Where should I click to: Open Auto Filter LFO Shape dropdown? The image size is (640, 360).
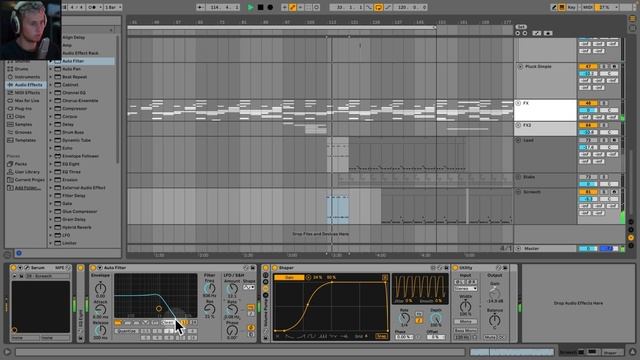coord(249,287)
